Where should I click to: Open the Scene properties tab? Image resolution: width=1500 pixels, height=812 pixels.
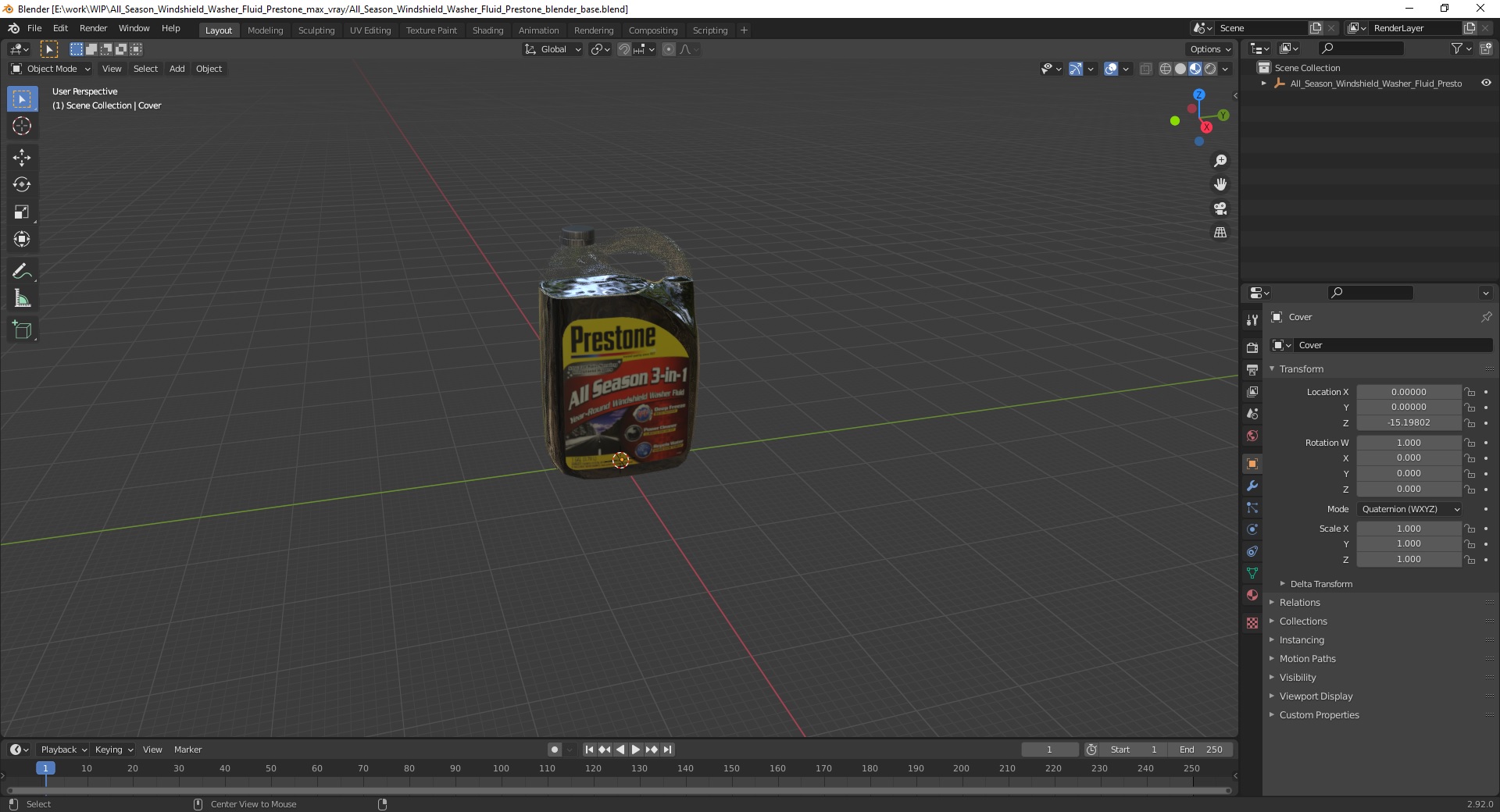coord(1252,413)
